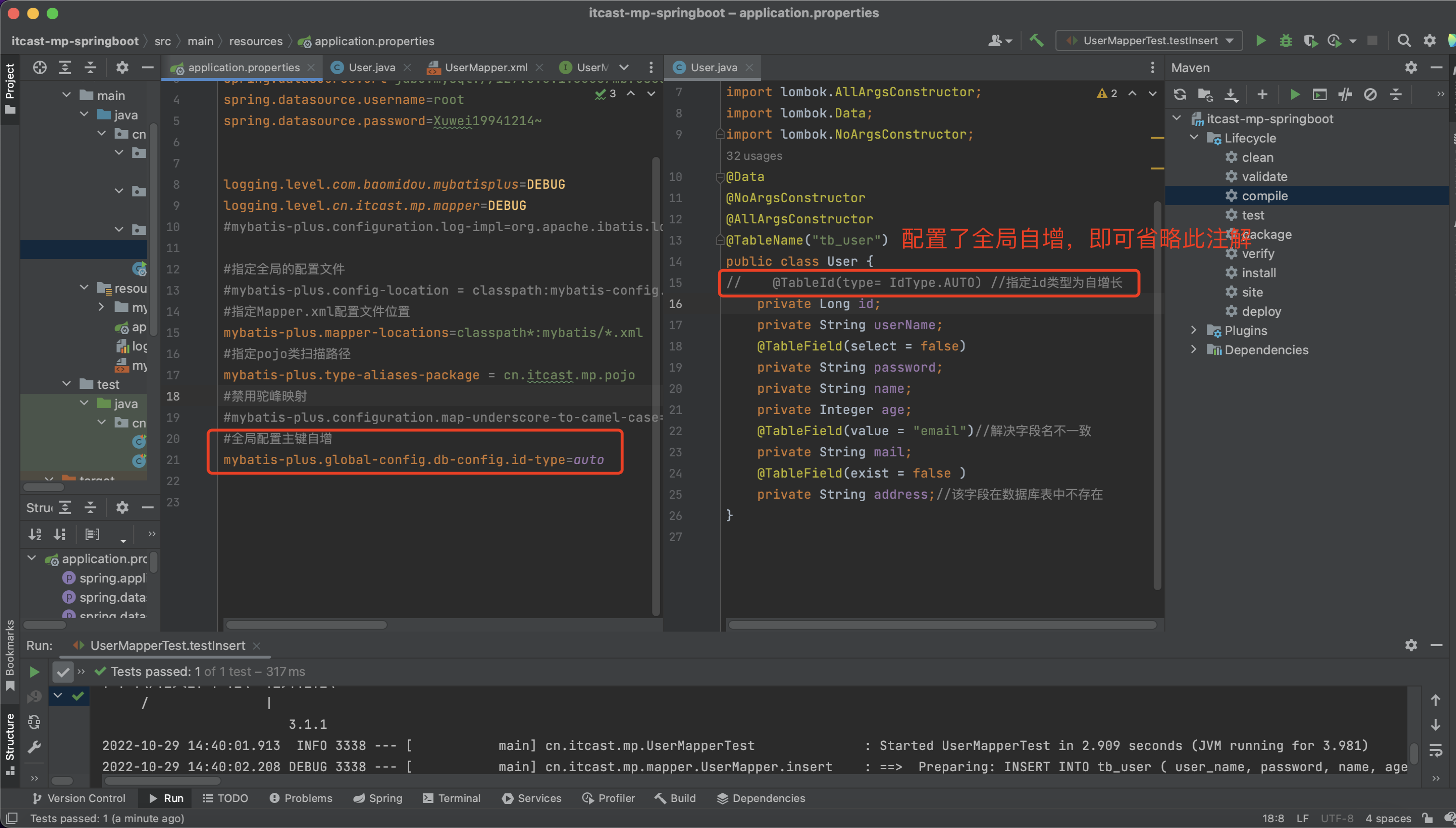Click Select Opened File target icon
This screenshot has height=828, width=1456.
pos(39,68)
